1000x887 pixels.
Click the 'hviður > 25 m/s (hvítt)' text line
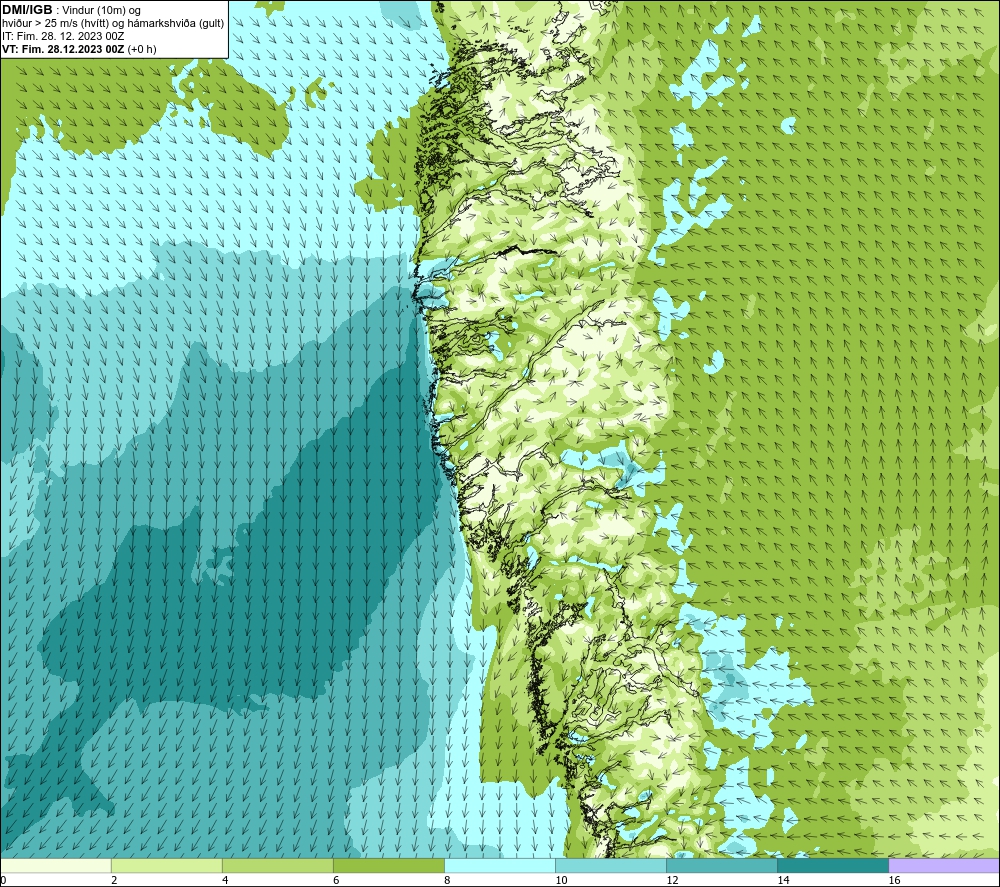[x=113, y=24]
